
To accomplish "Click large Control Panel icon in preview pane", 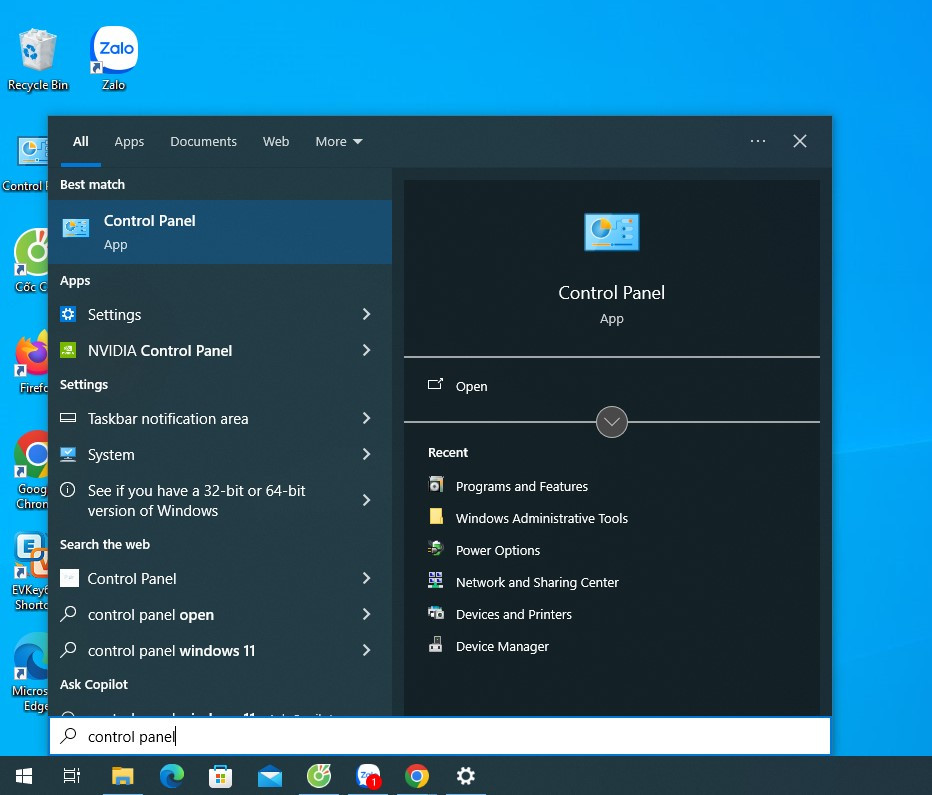I will coord(612,232).
